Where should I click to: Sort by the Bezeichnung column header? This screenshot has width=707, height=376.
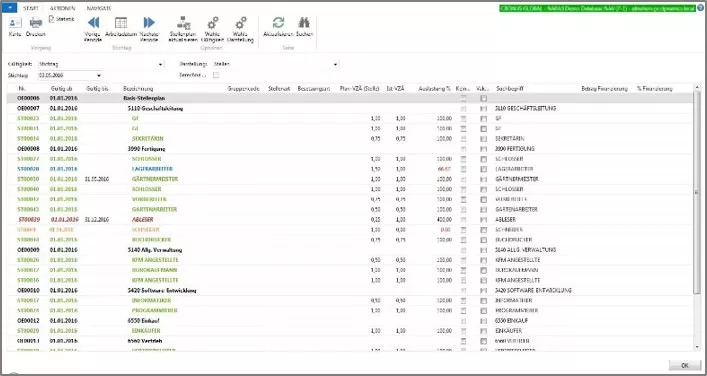(138, 89)
